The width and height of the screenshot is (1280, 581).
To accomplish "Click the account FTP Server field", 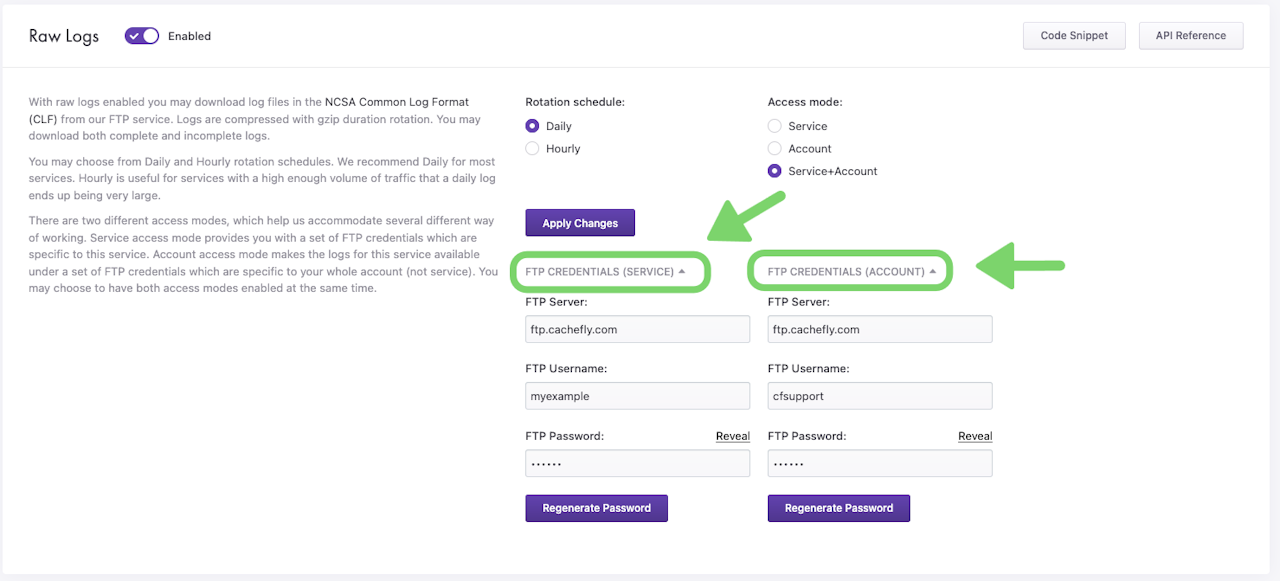I will click(x=879, y=330).
